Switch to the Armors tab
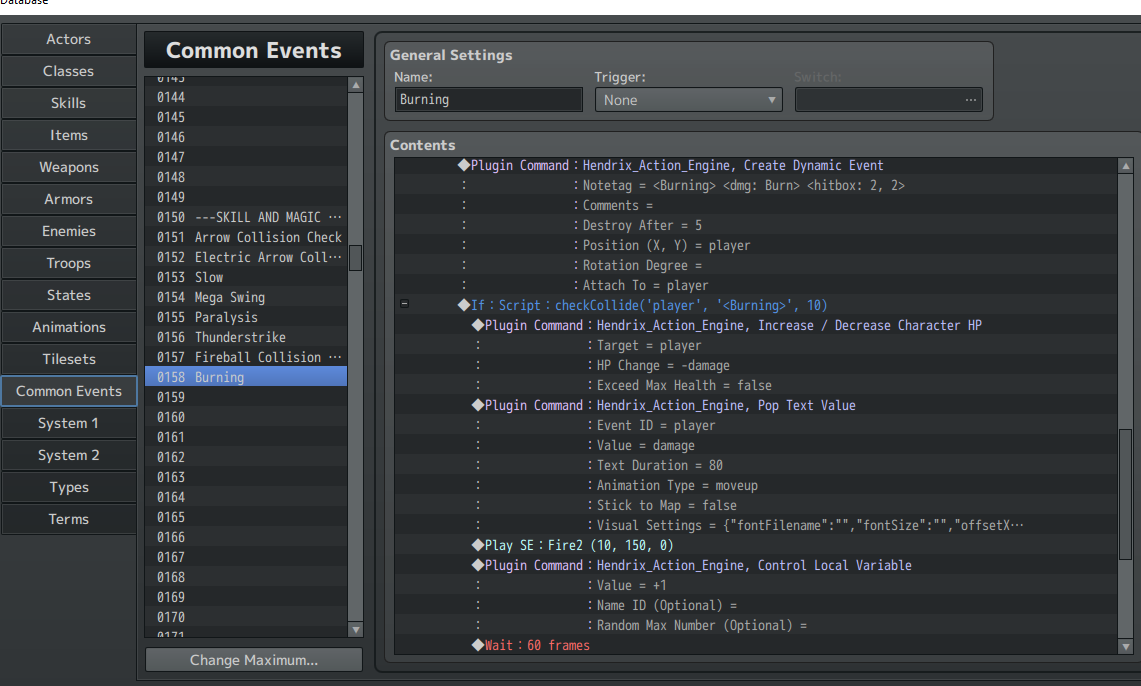The width and height of the screenshot is (1141, 686). point(68,199)
